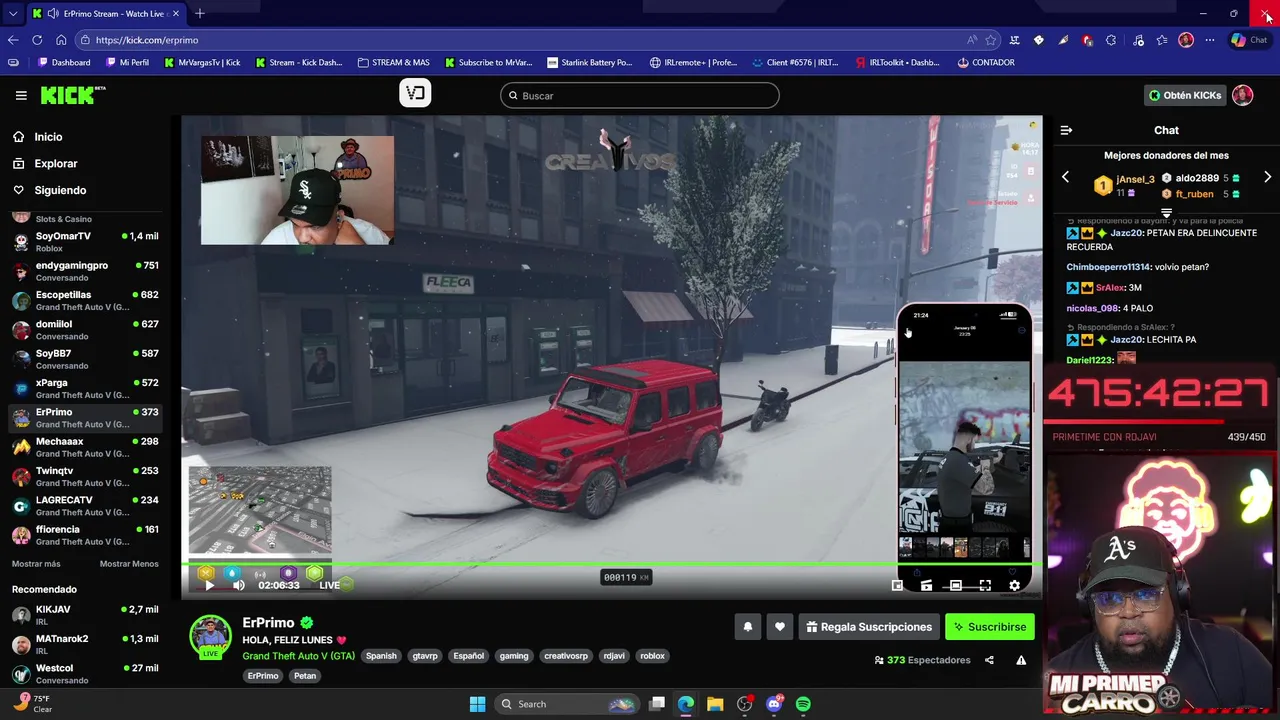The image size is (1280, 720).
Task: Open the browser Copilot Chat button
Action: point(1250,40)
